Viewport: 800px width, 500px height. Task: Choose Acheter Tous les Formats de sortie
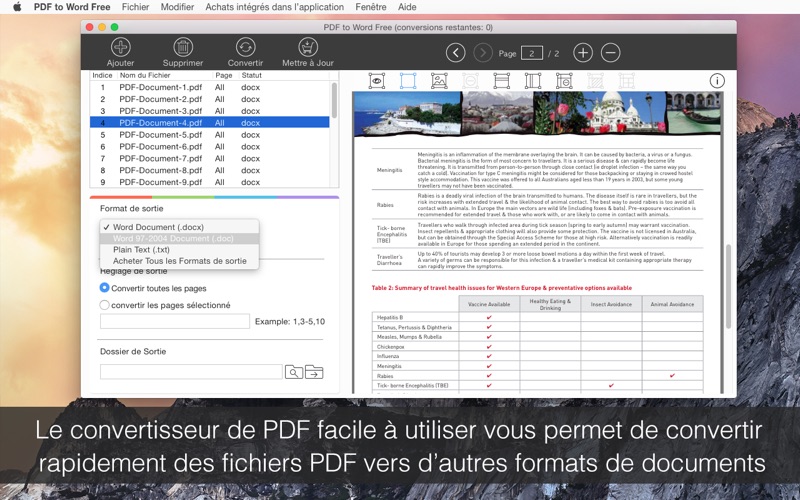pos(179,261)
